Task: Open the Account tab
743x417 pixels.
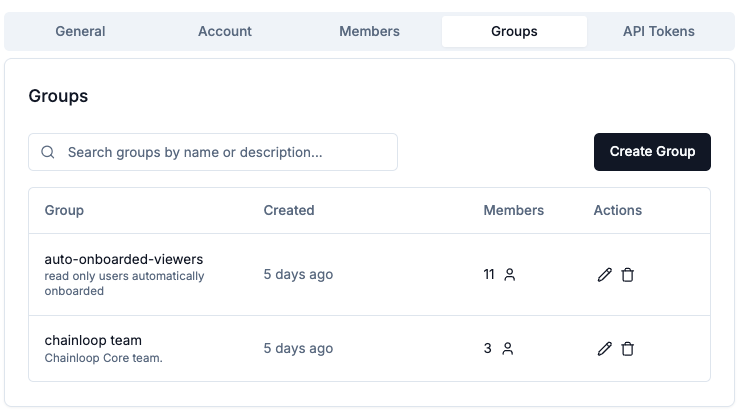Action: [x=225, y=31]
